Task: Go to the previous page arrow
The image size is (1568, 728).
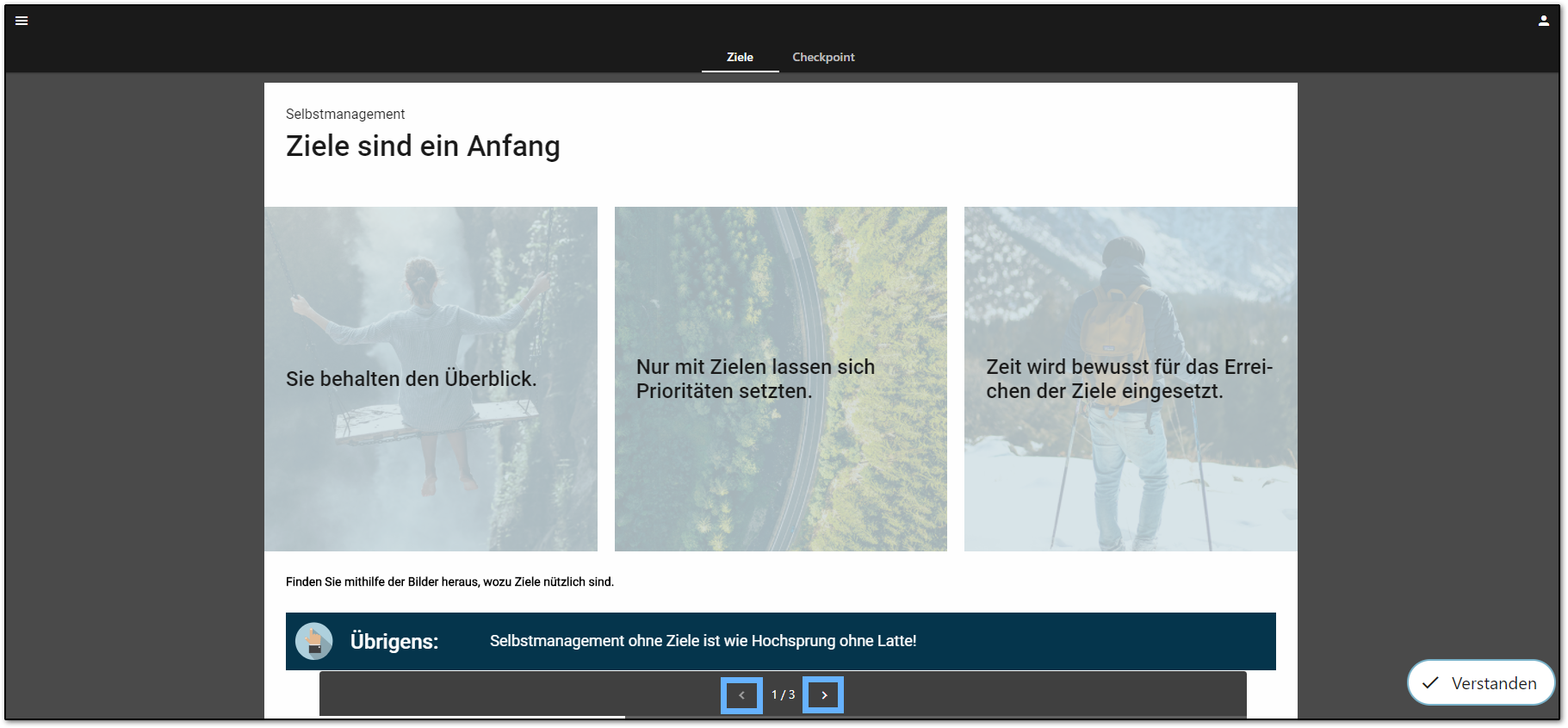Action: coord(741,695)
